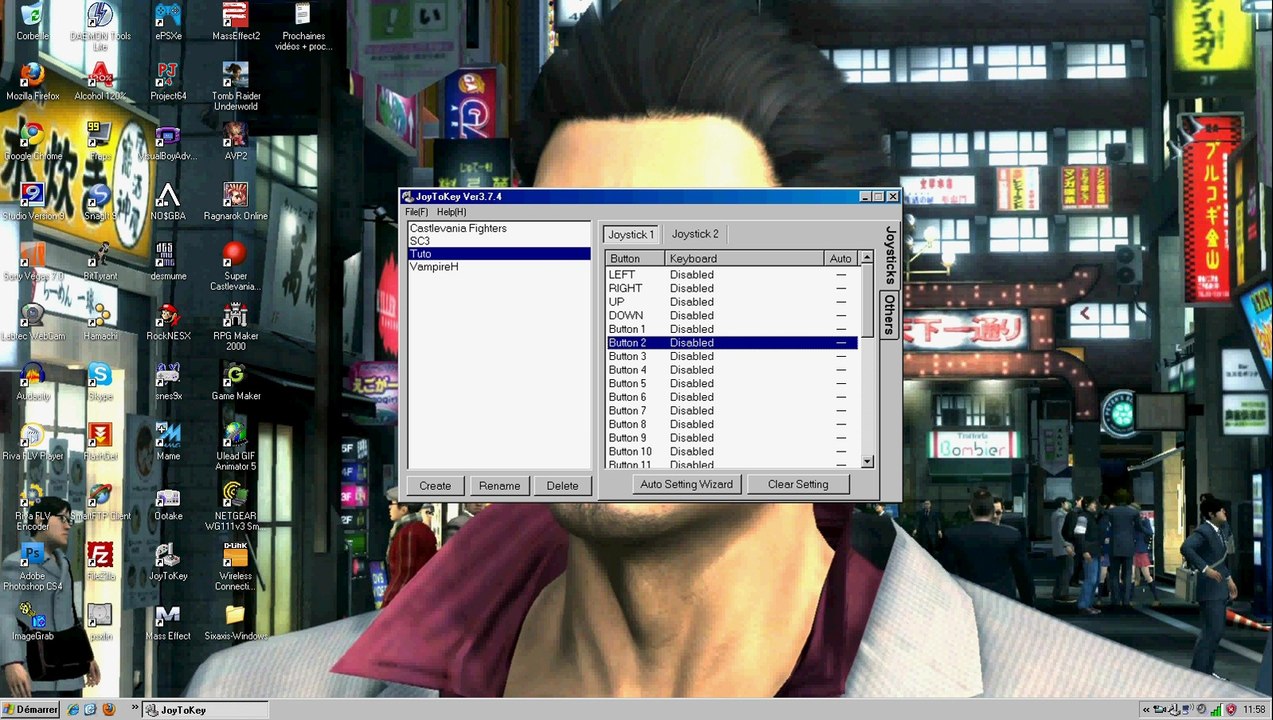Expand the quick launch chevron
The image size is (1273, 720).
pyautogui.click(x=134, y=707)
